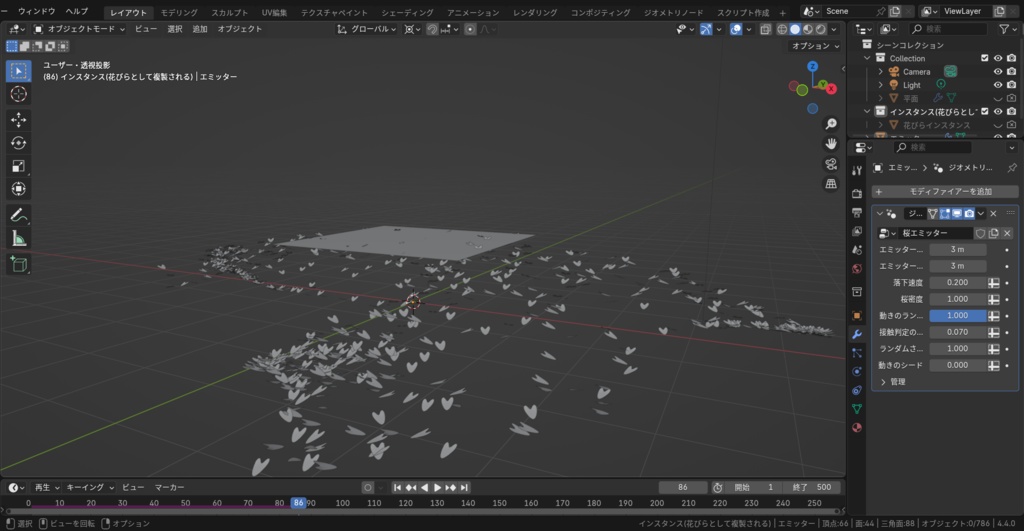Remove the geometry nodes modifier

993,214
